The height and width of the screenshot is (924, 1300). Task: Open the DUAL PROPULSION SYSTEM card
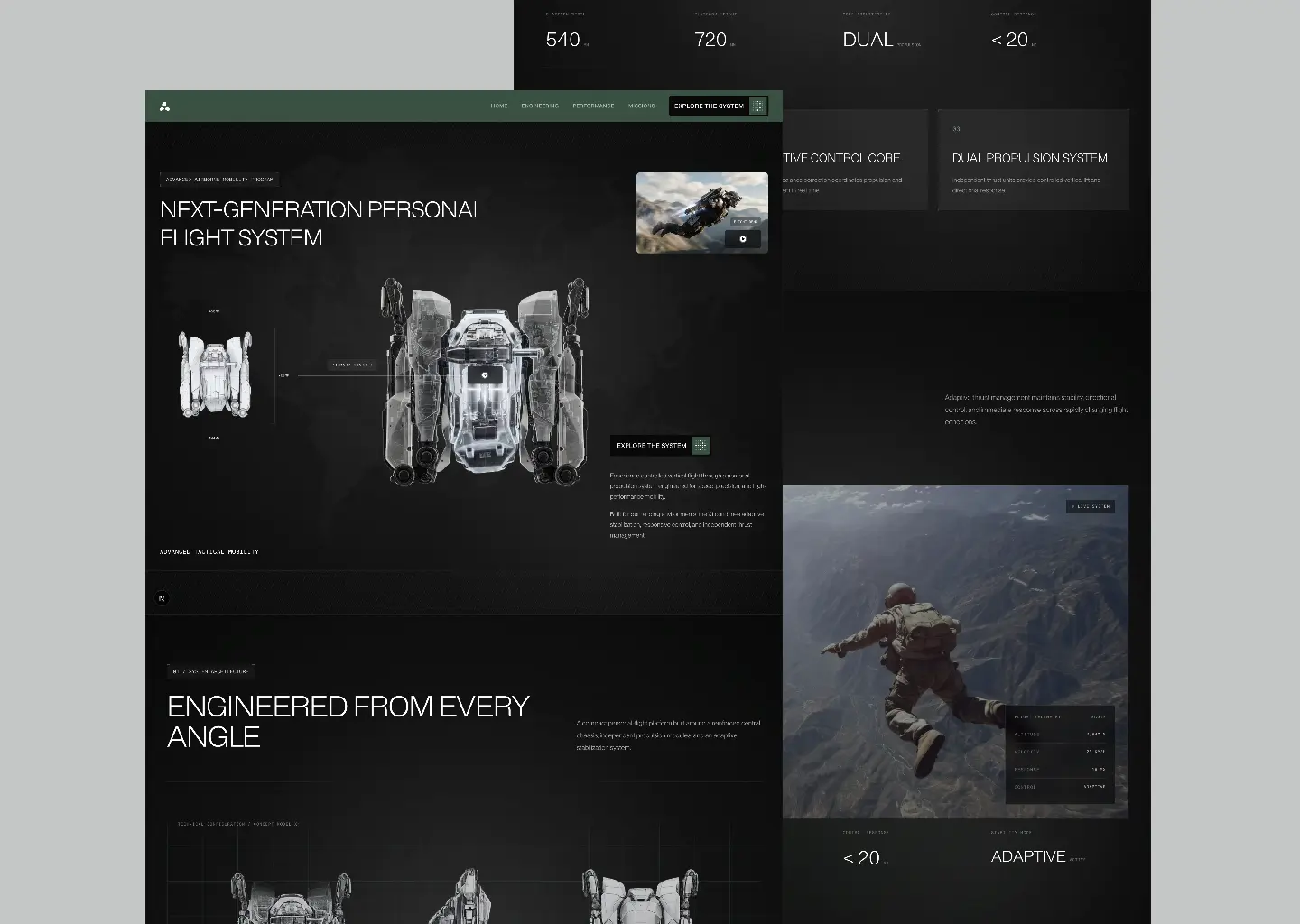1034,161
